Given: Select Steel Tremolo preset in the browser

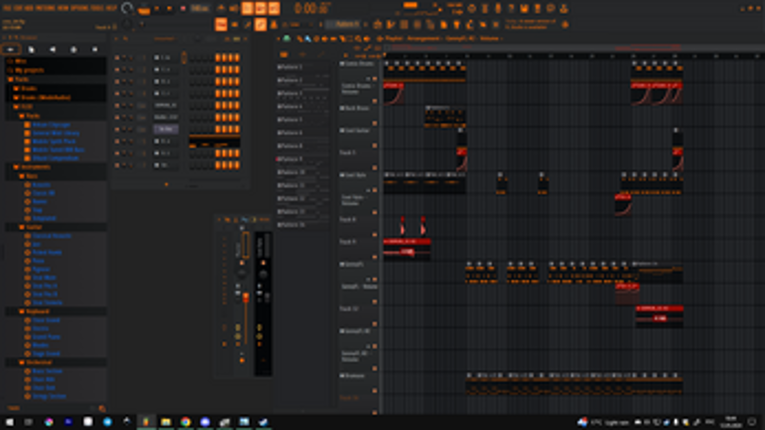Looking at the screenshot, I should pos(47,303).
